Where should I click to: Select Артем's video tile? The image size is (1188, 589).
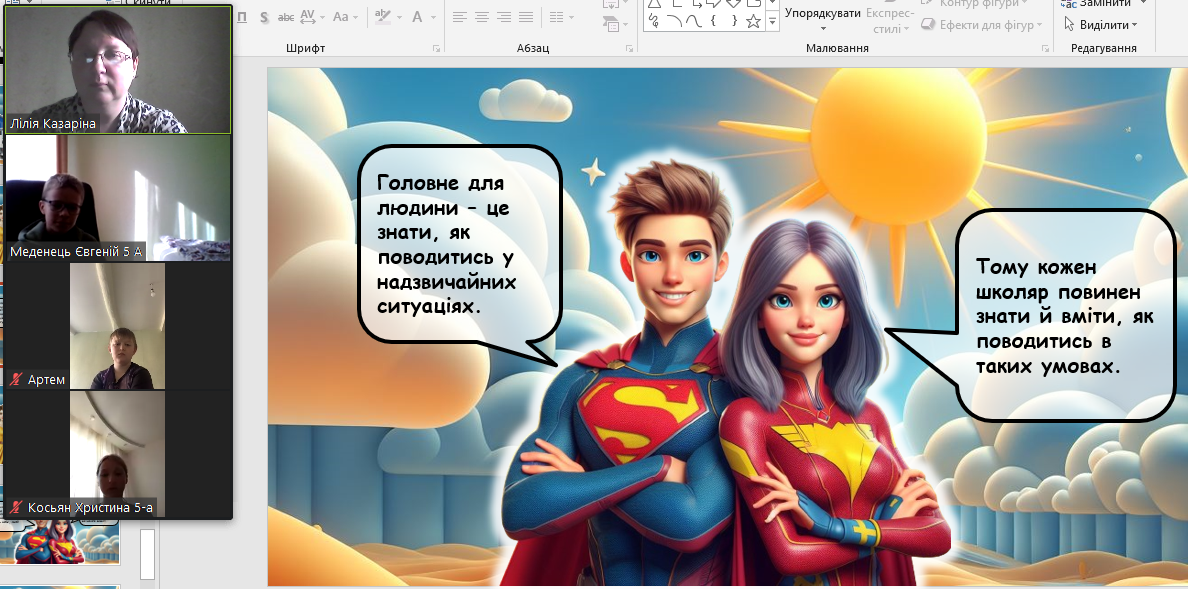click(x=117, y=327)
